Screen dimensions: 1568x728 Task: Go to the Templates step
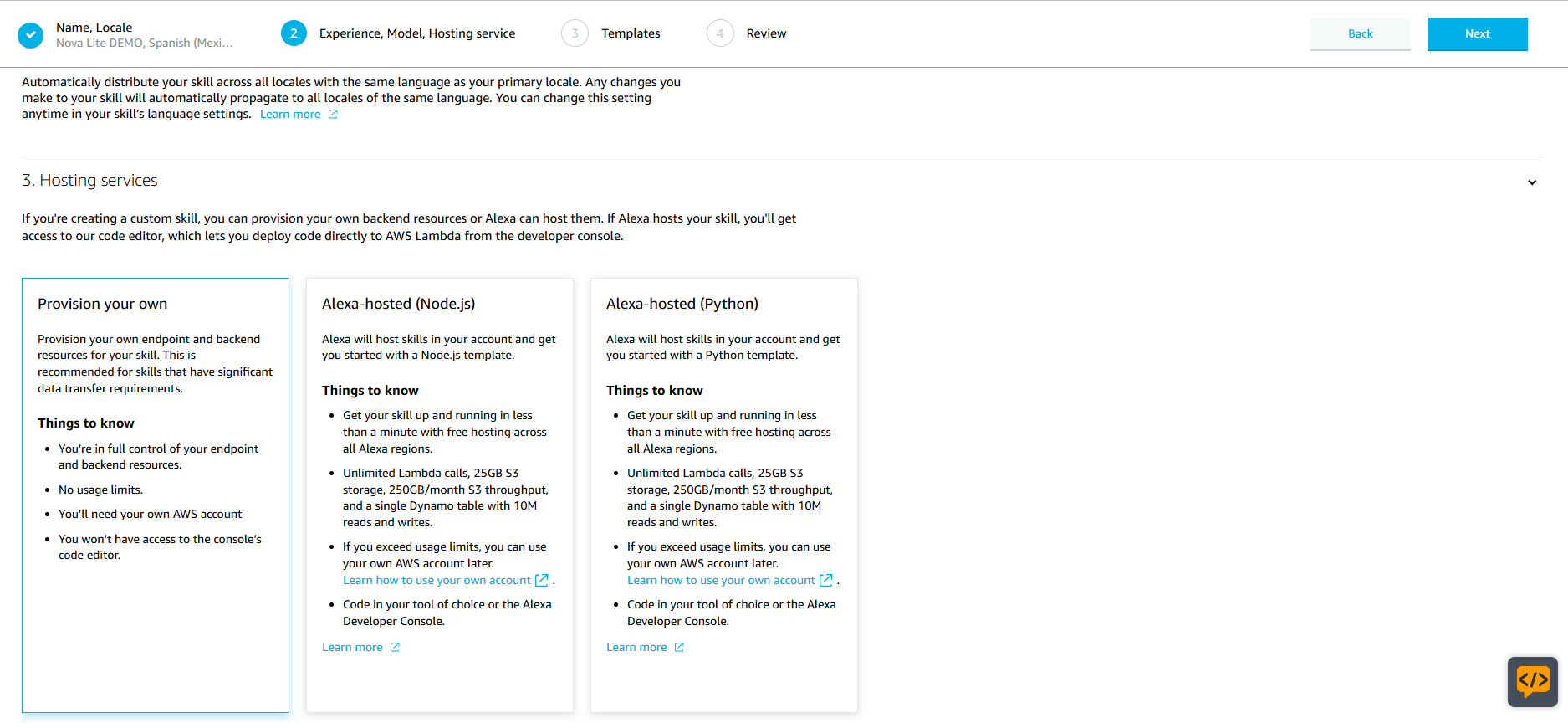(631, 33)
